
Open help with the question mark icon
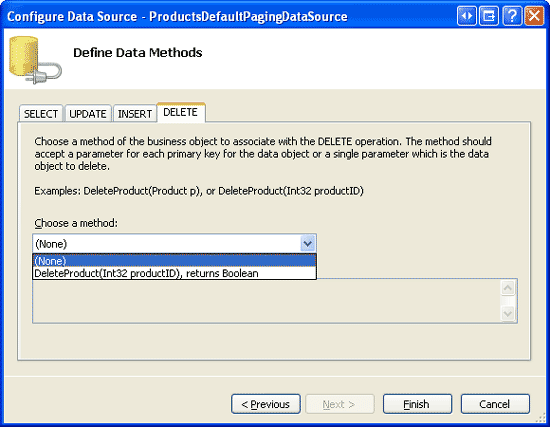tap(512, 16)
